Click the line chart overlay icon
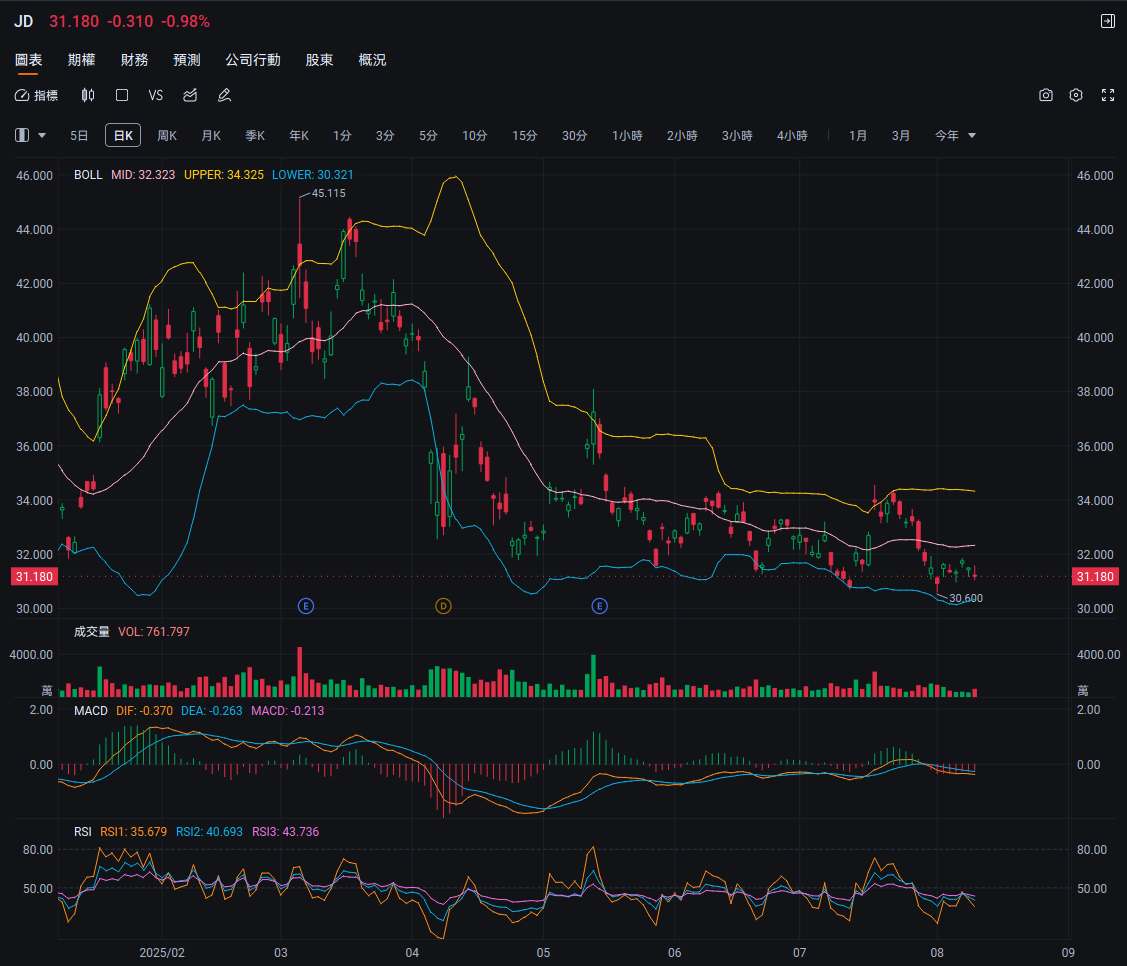The image size is (1127, 966). (x=189, y=95)
